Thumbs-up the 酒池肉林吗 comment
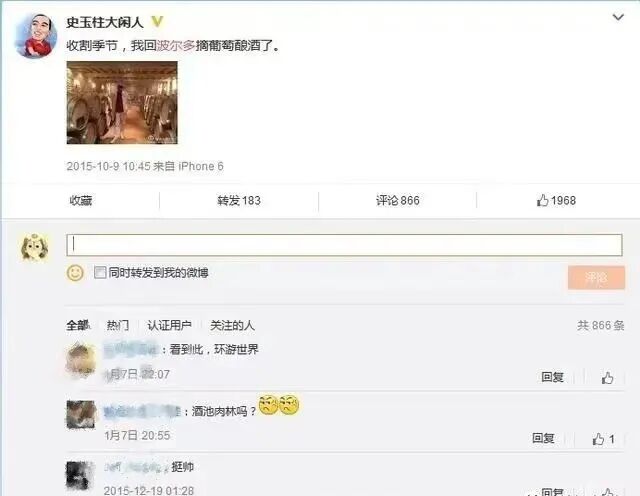The width and height of the screenshot is (640, 496). pos(603,439)
